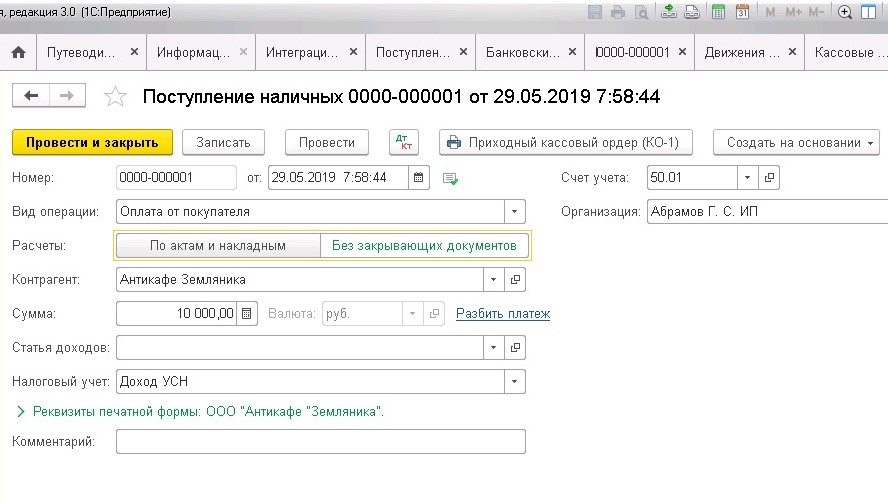
Task: Open the date picker calendar icon
Action: 420,178
